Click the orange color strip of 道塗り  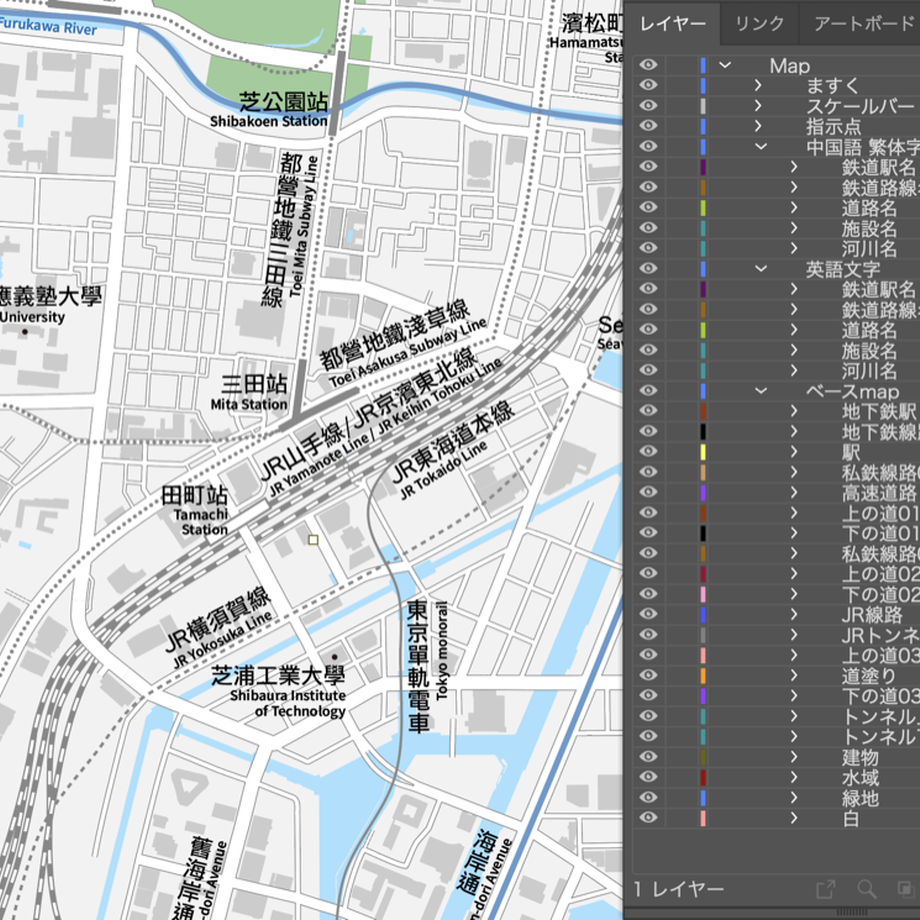coord(703,675)
